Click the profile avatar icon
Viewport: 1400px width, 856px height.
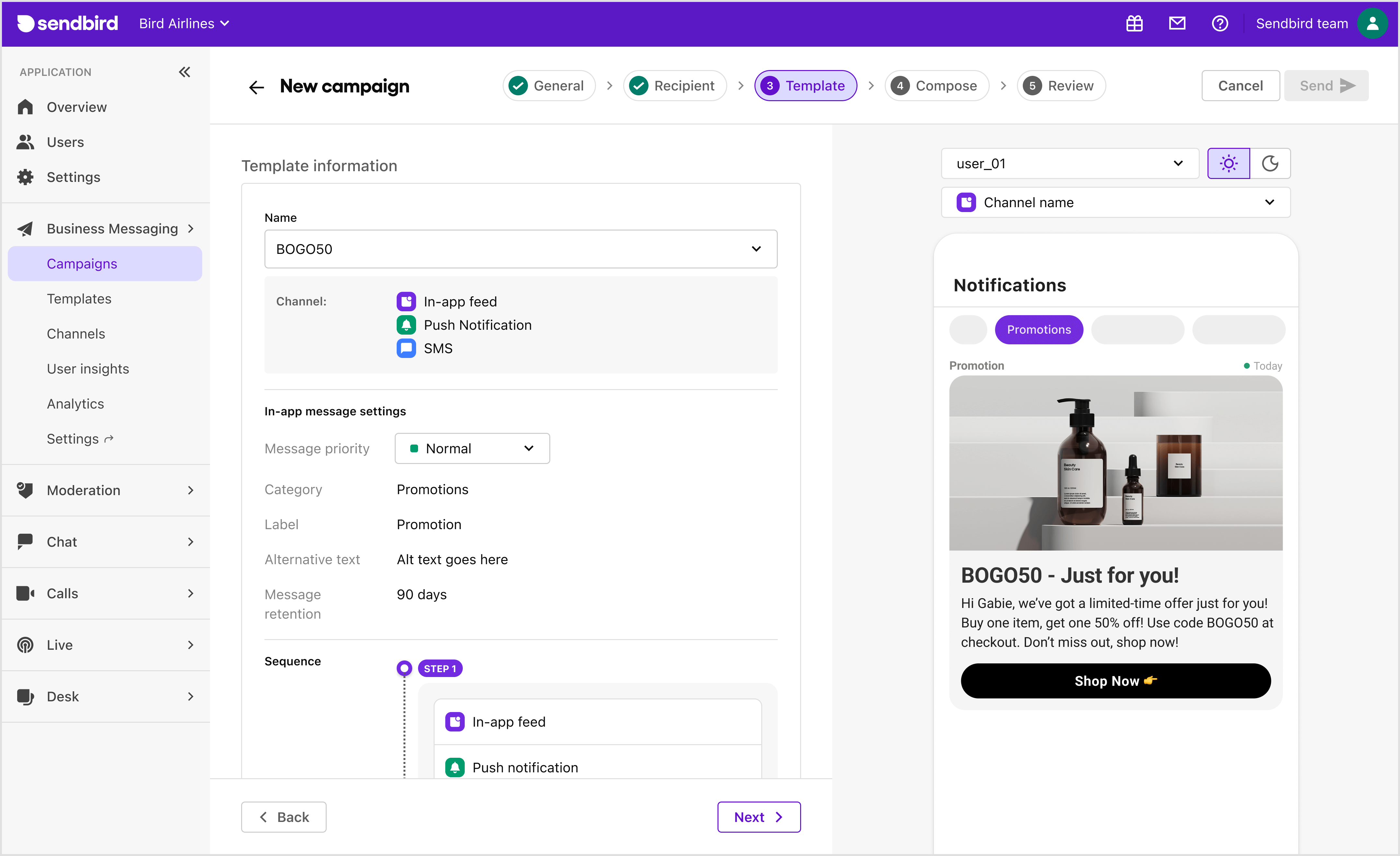(1373, 23)
